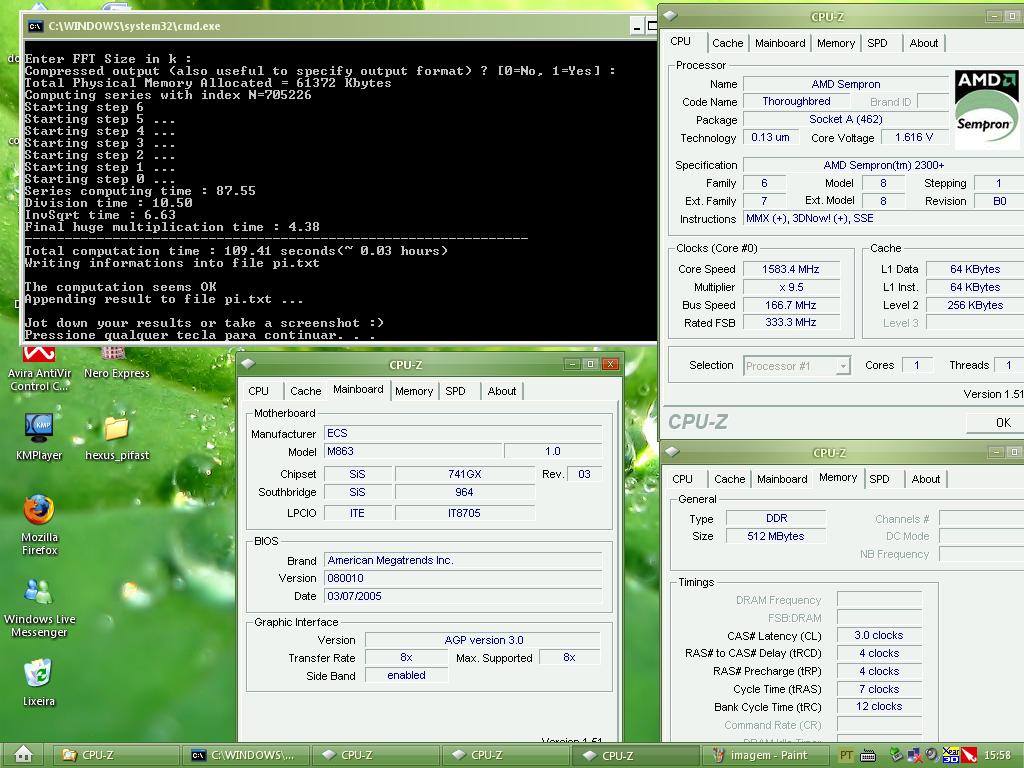Click the AMD Sempron processor logo
The image size is (1024, 768).
986,108
